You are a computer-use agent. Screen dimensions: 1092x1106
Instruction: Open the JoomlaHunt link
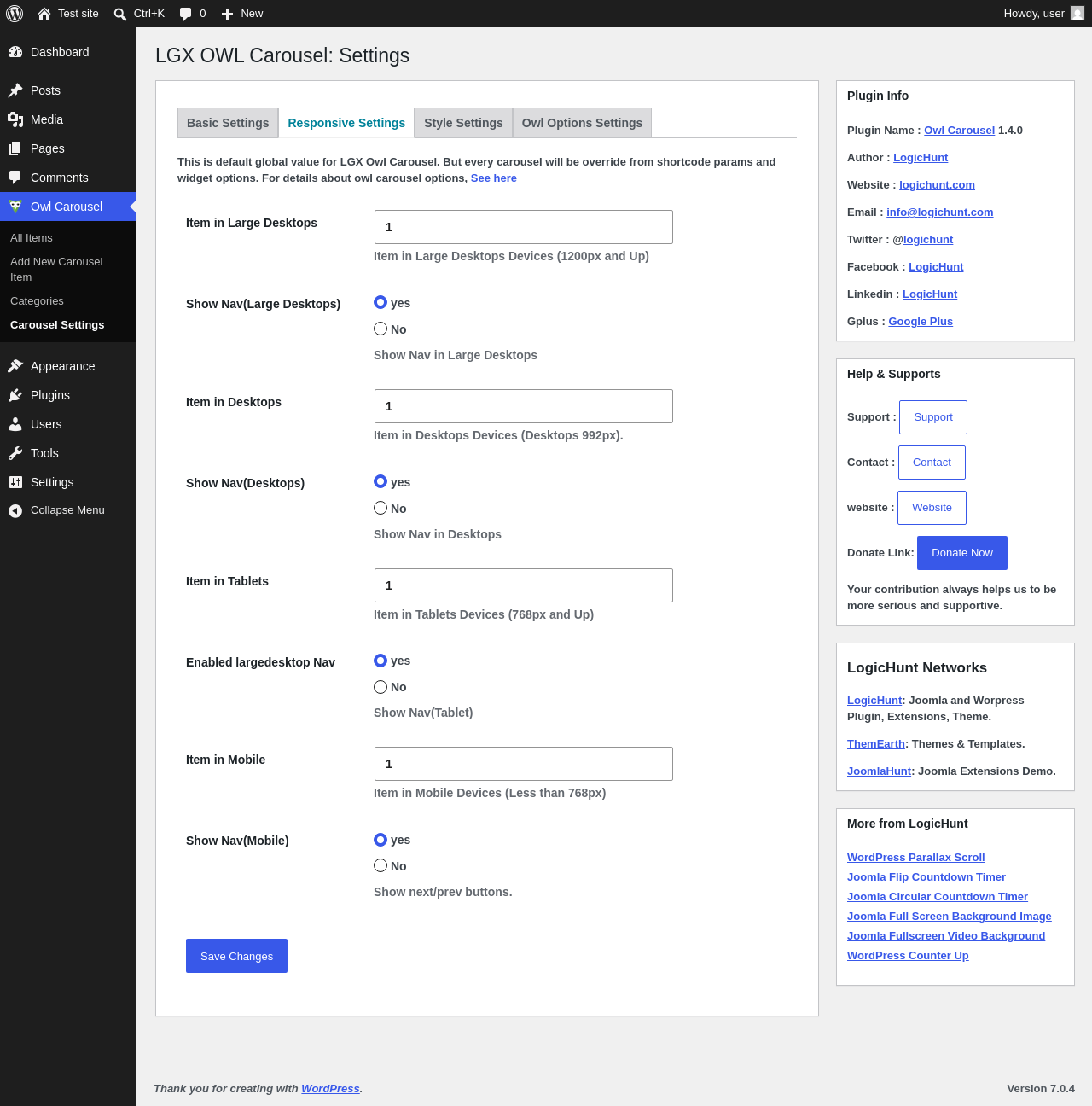click(880, 771)
